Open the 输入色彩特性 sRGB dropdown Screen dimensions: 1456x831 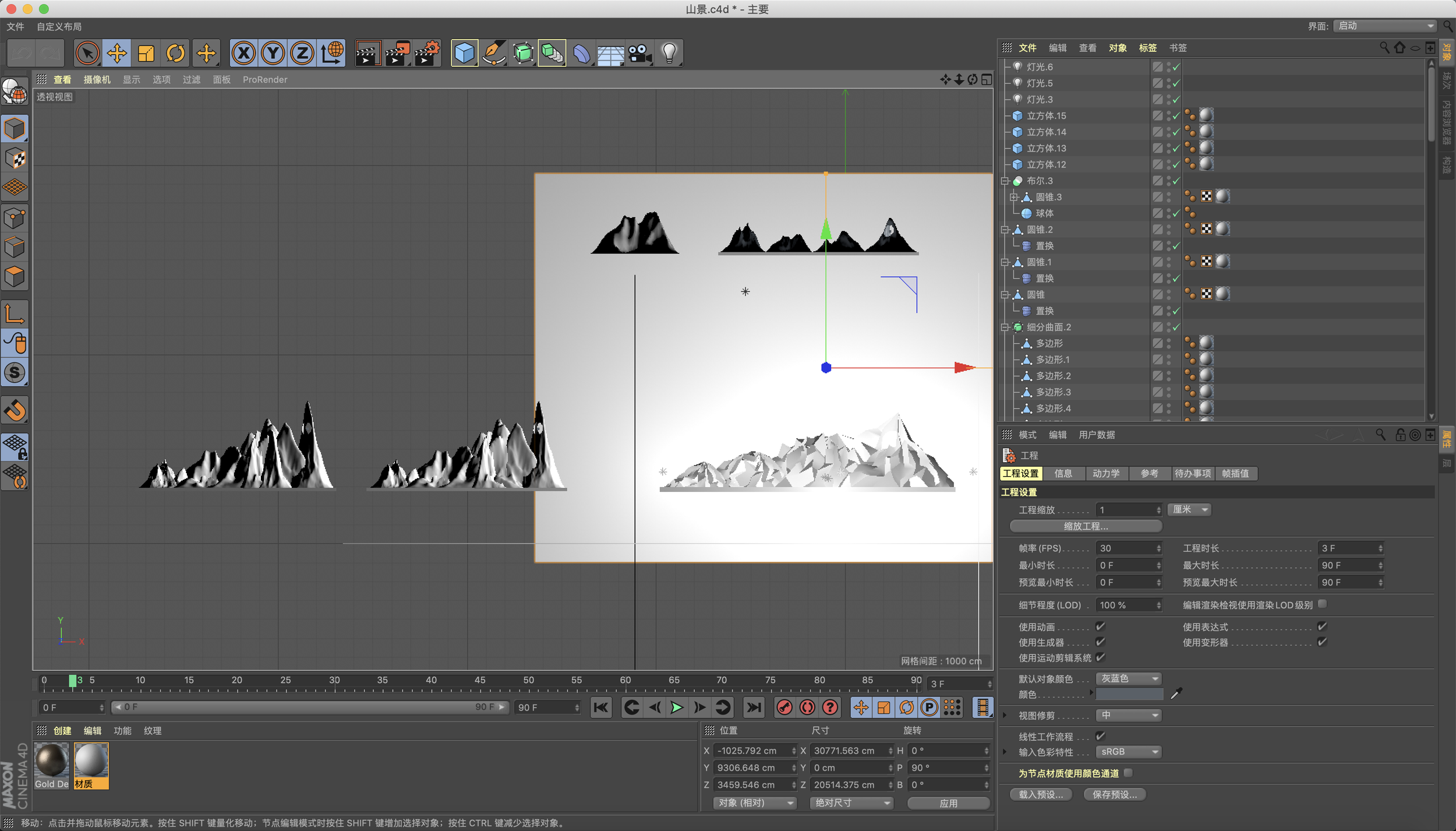coord(1129,752)
